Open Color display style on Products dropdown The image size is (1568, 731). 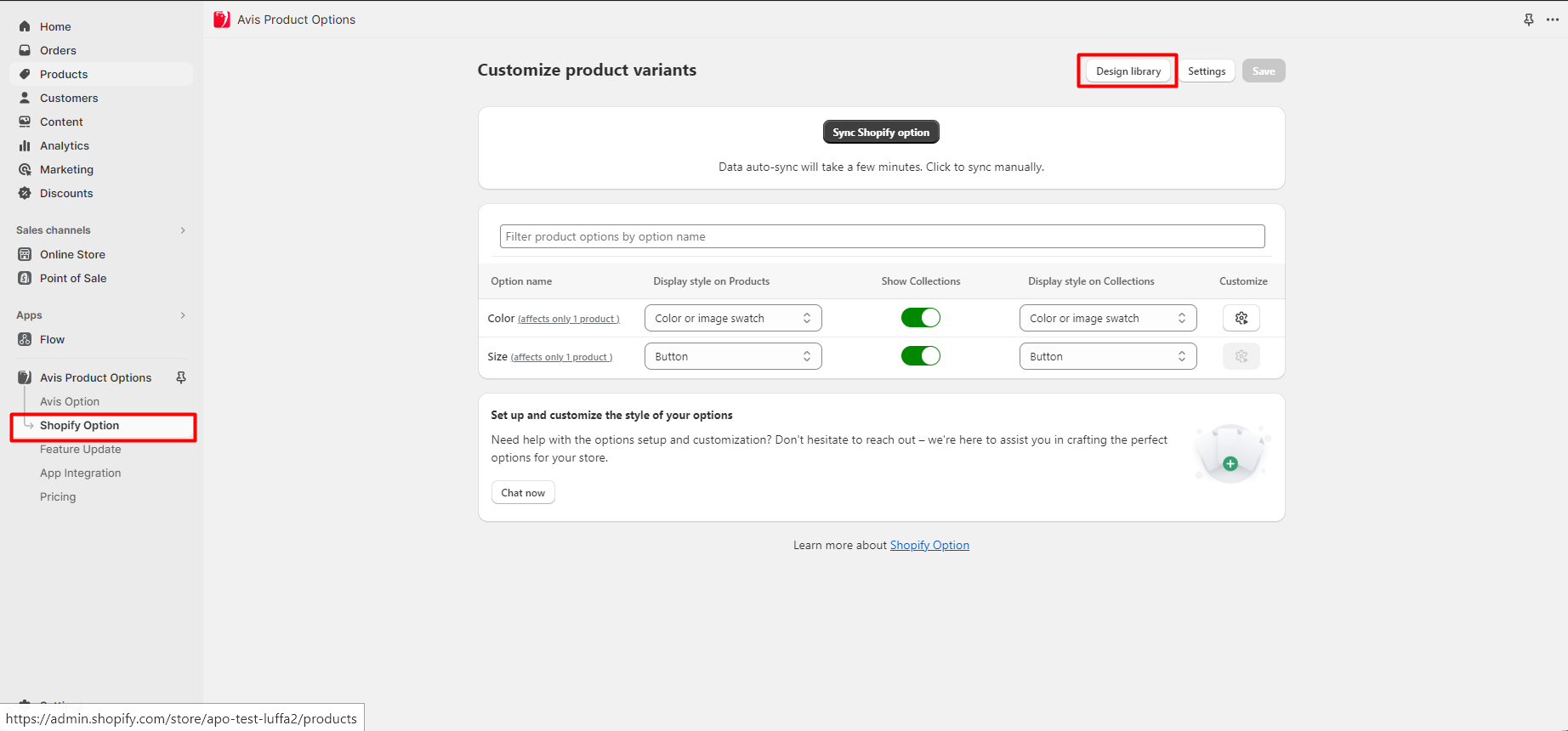point(732,318)
